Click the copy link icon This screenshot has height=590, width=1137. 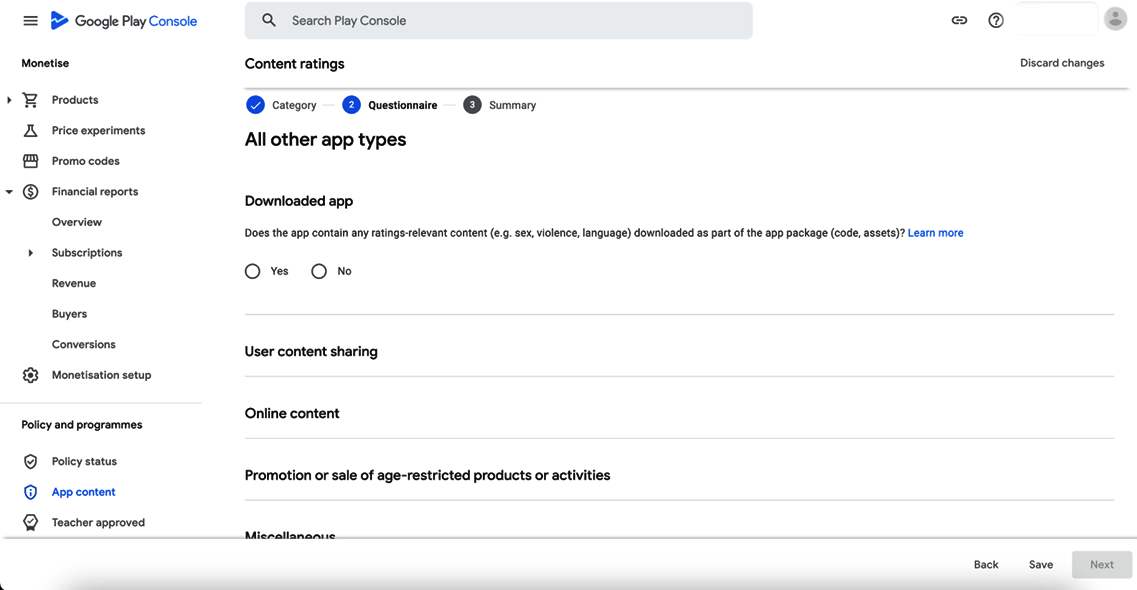click(959, 20)
